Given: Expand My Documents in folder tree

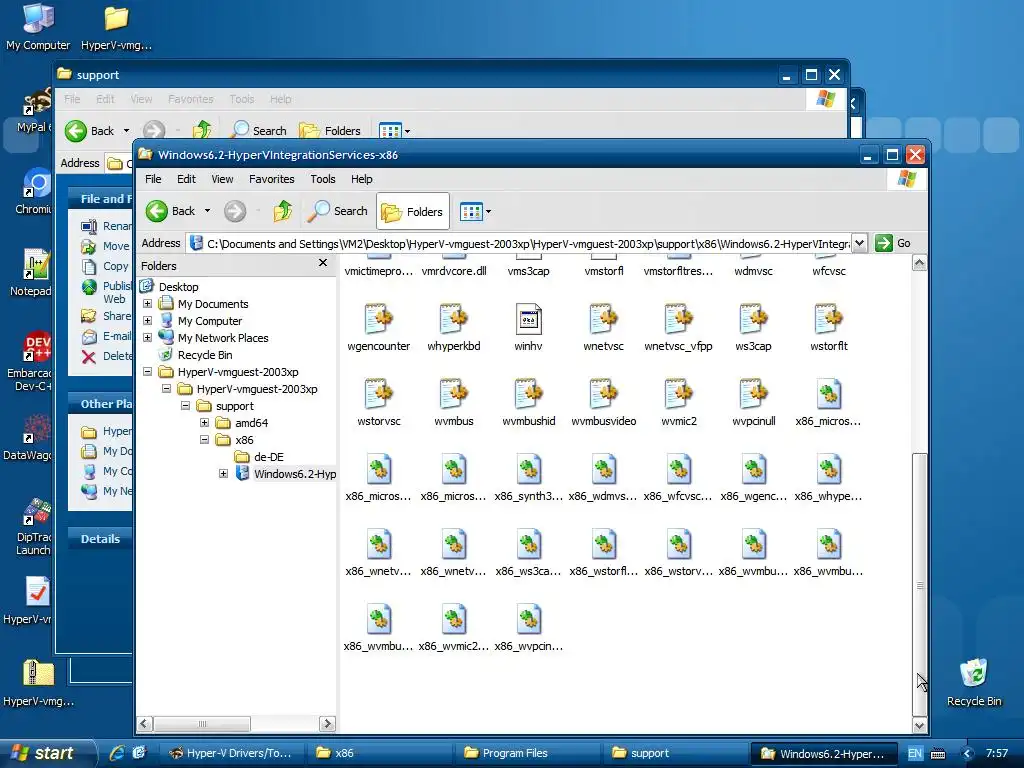Looking at the screenshot, I should tap(148, 304).
